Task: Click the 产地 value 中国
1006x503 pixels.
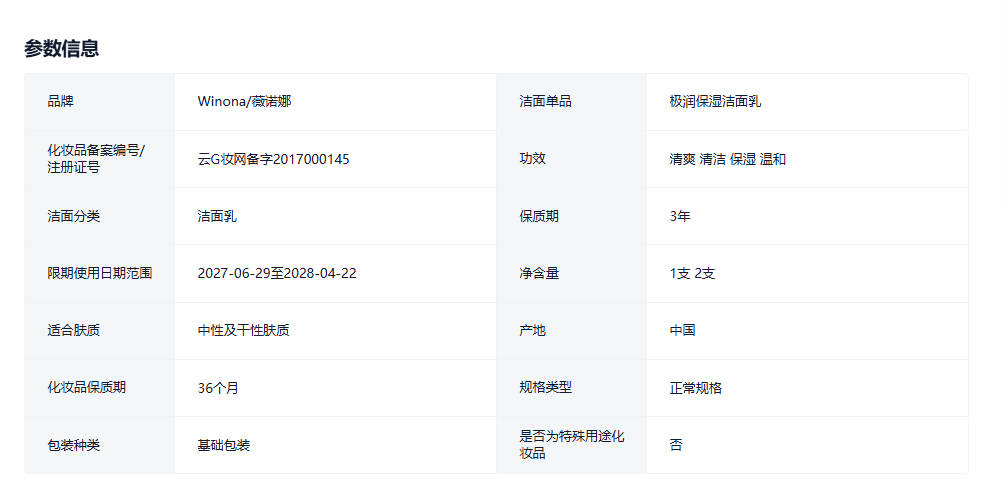Action: [683, 330]
